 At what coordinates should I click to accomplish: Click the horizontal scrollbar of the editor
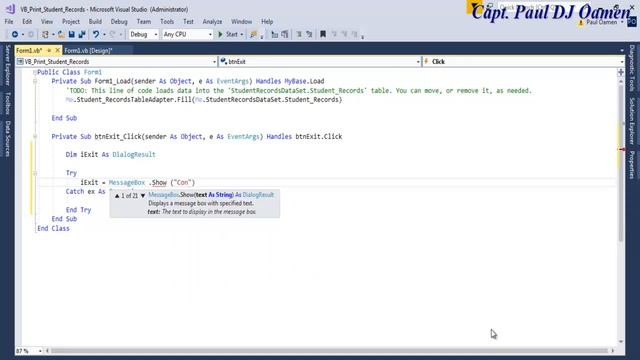(x=330, y=351)
